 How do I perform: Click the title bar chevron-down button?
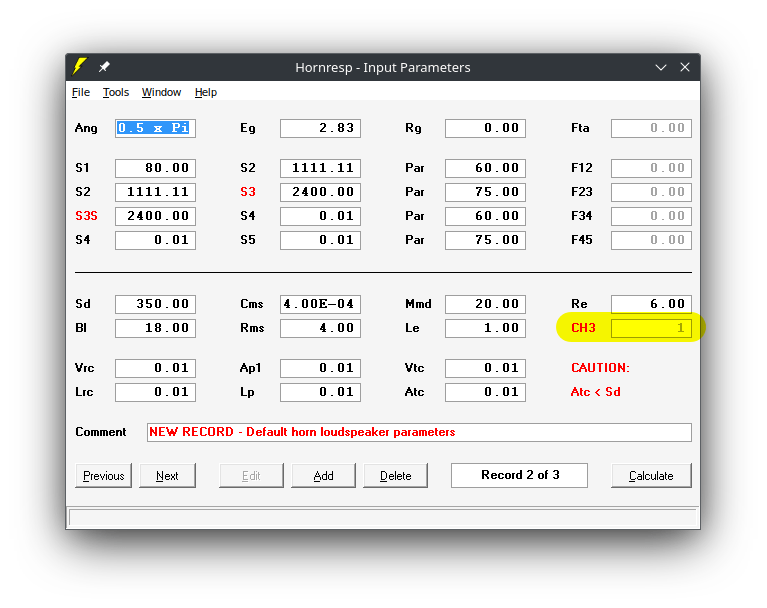coord(661,68)
